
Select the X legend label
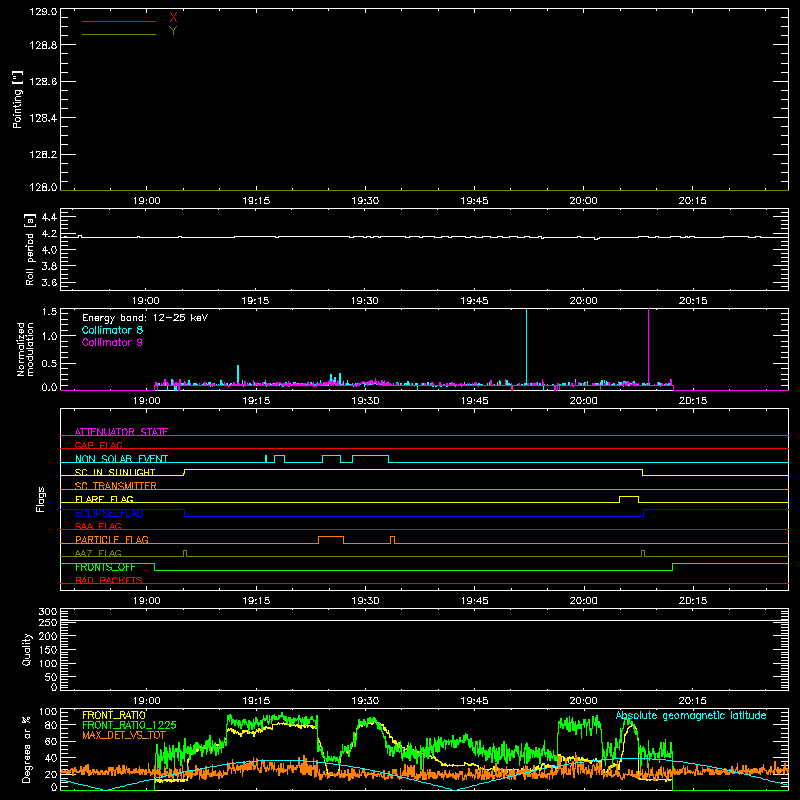[x=173, y=18]
